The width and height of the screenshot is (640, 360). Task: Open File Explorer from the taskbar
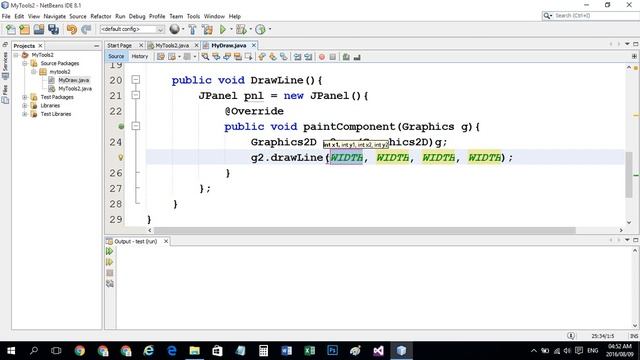195,351
